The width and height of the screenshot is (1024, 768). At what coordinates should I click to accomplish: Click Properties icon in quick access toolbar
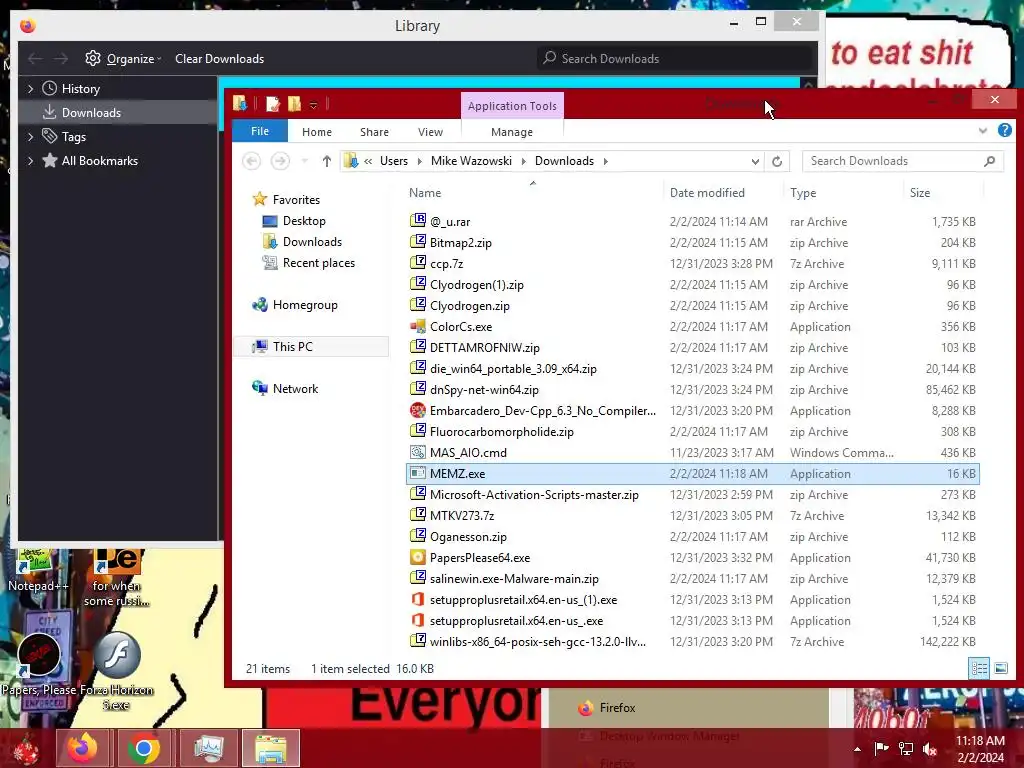click(273, 104)
